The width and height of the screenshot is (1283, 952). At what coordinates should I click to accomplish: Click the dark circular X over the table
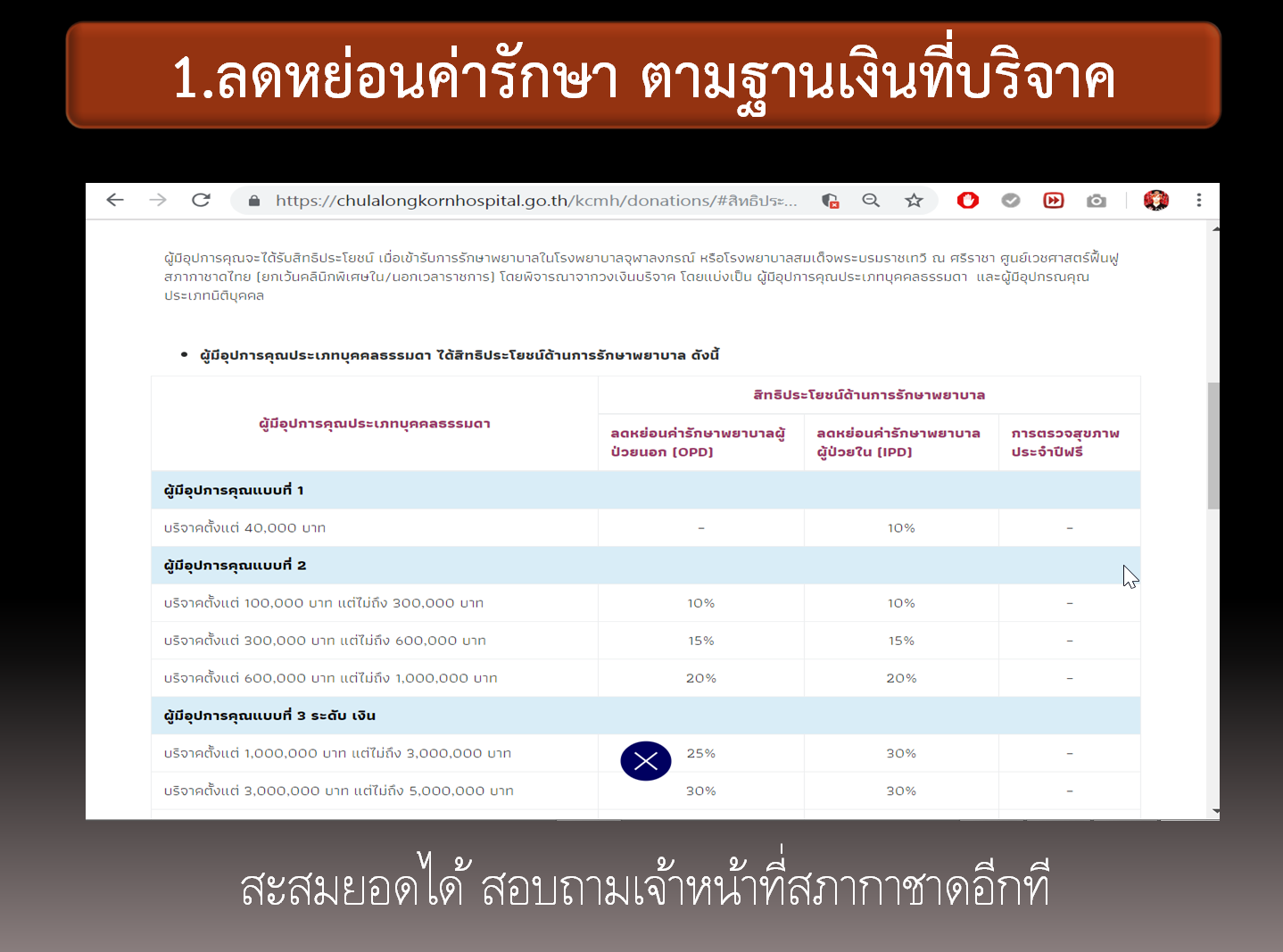(645, 760)
